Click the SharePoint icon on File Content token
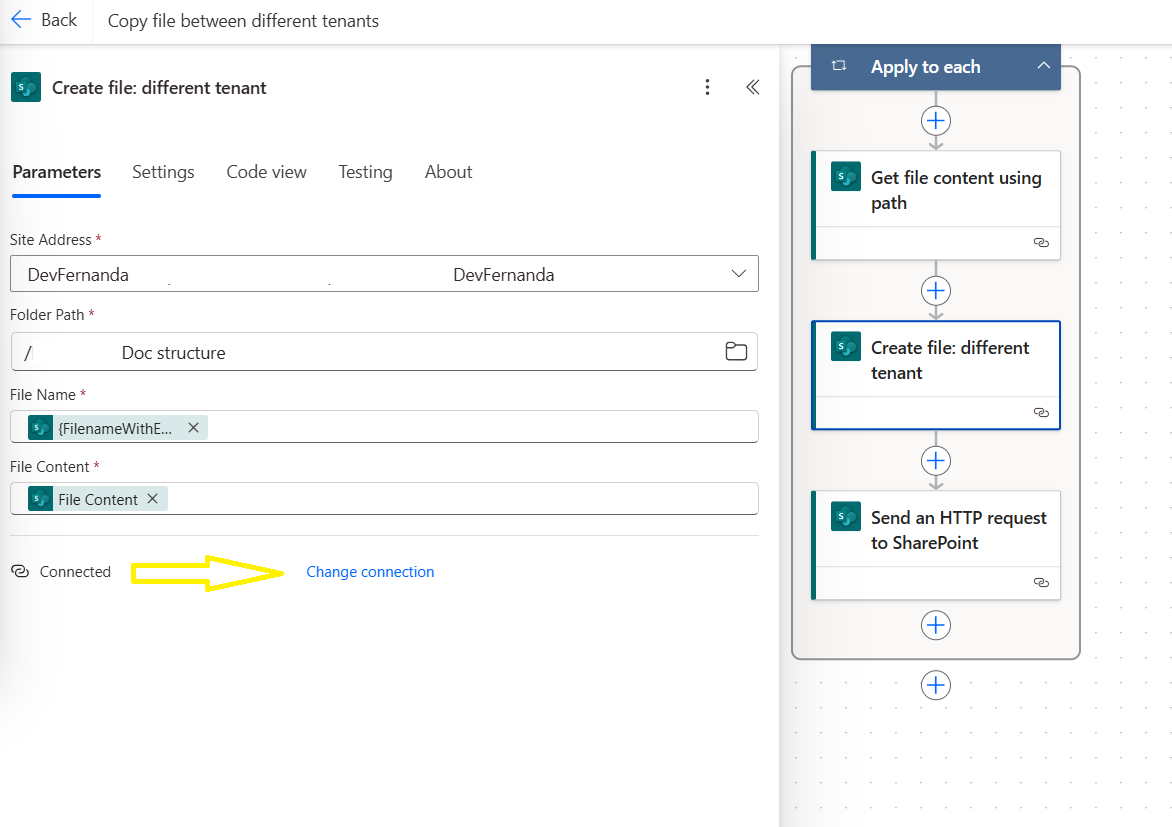 tap(40, 499)
